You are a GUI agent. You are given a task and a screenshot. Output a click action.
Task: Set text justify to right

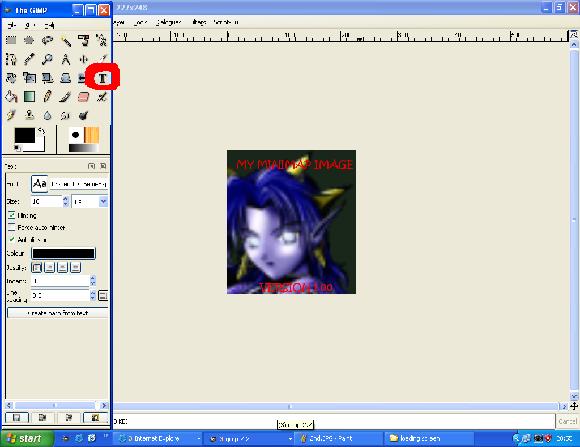[50, 267]
